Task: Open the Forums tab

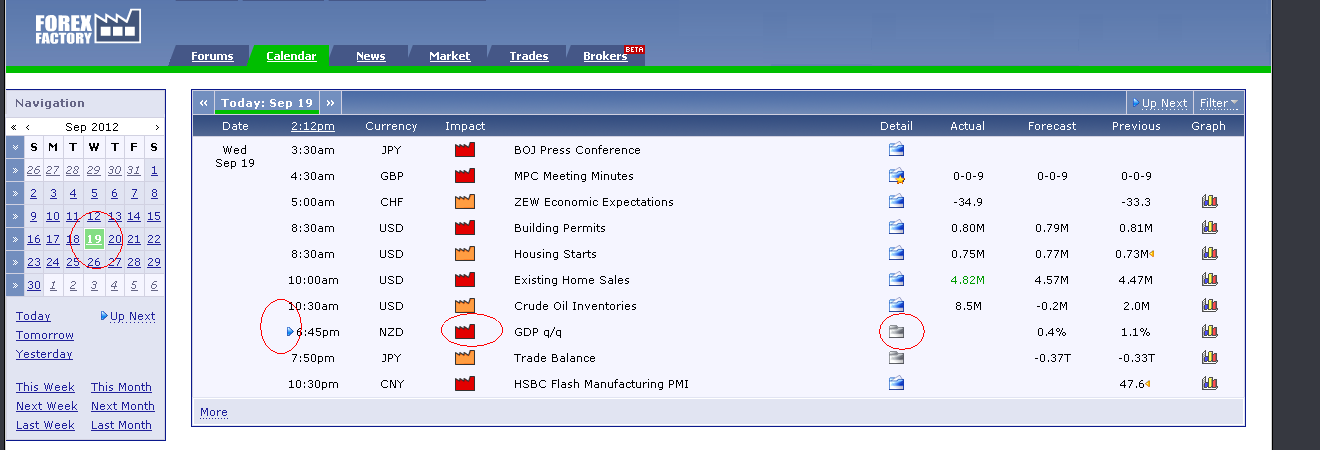Action: click(x=212, y=56)
